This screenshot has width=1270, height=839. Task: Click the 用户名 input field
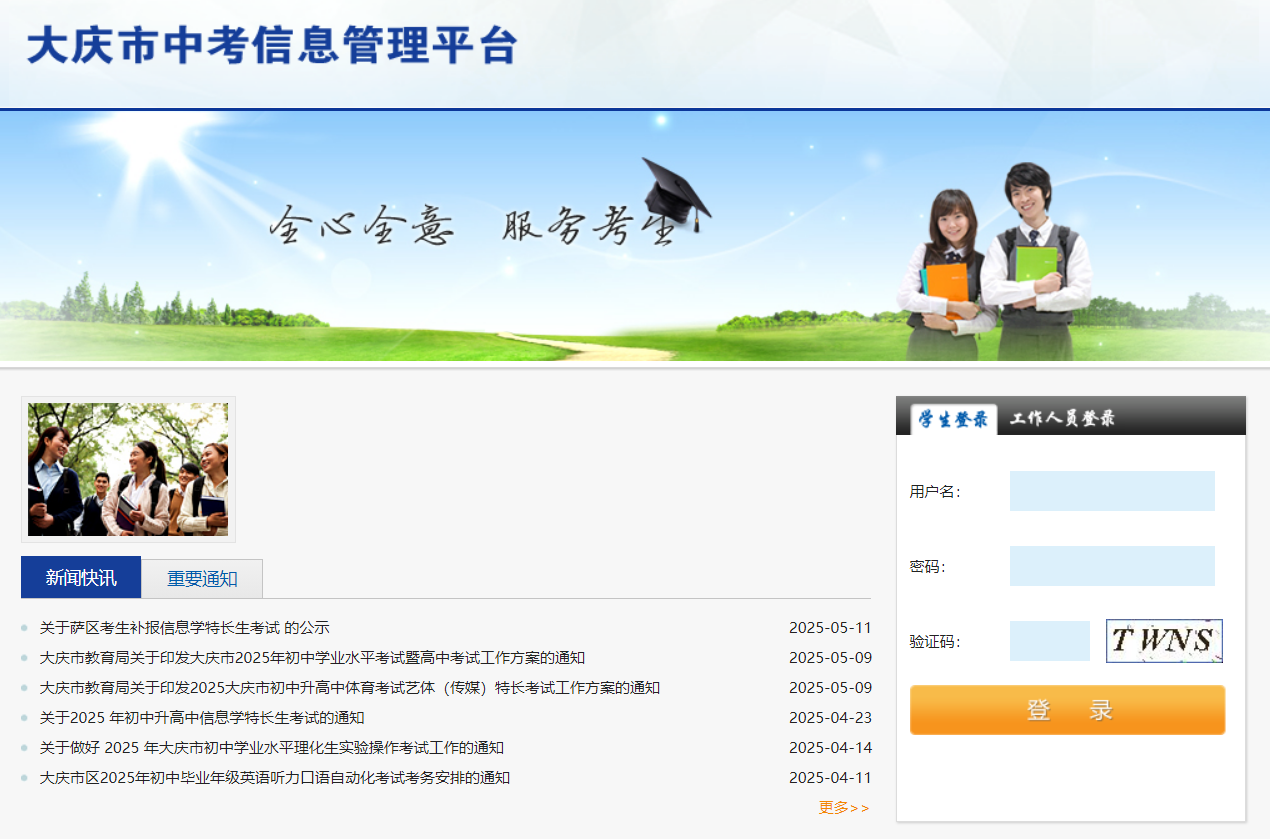tap(1111, 491)
